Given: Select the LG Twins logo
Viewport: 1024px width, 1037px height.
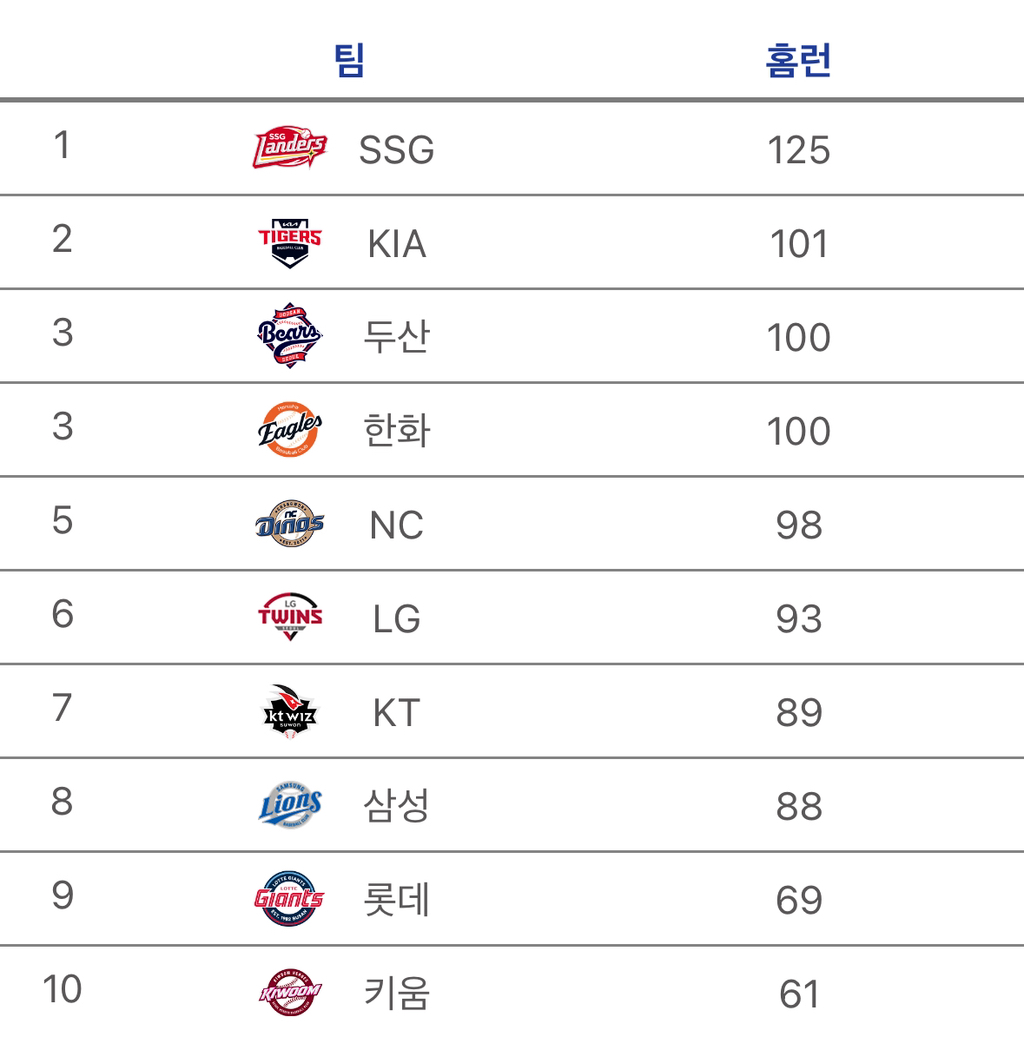Looking at the screenshot, I should pos(290,616).
